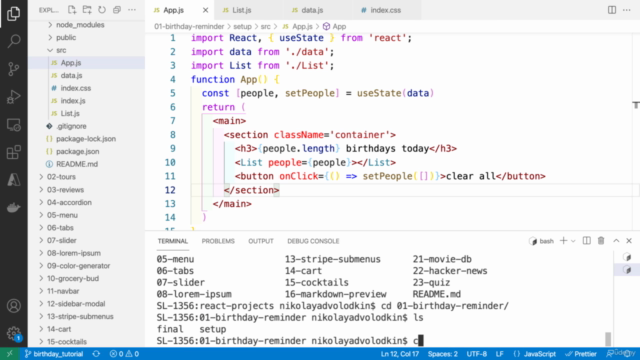Open data.js in the file tree
The image size is (640, 360).
71,76
